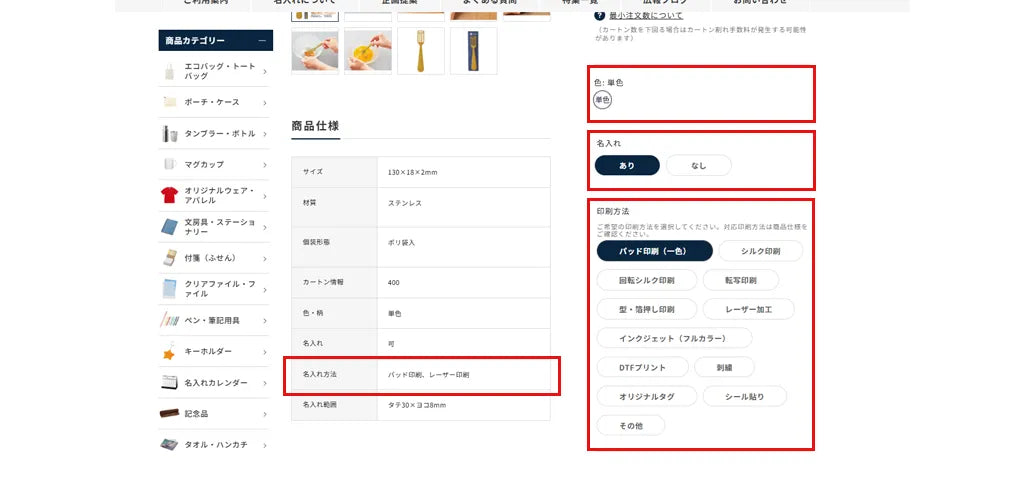1024x481 pixels.
Task: Click the desk calendar category icon
Action: [169, 383]
